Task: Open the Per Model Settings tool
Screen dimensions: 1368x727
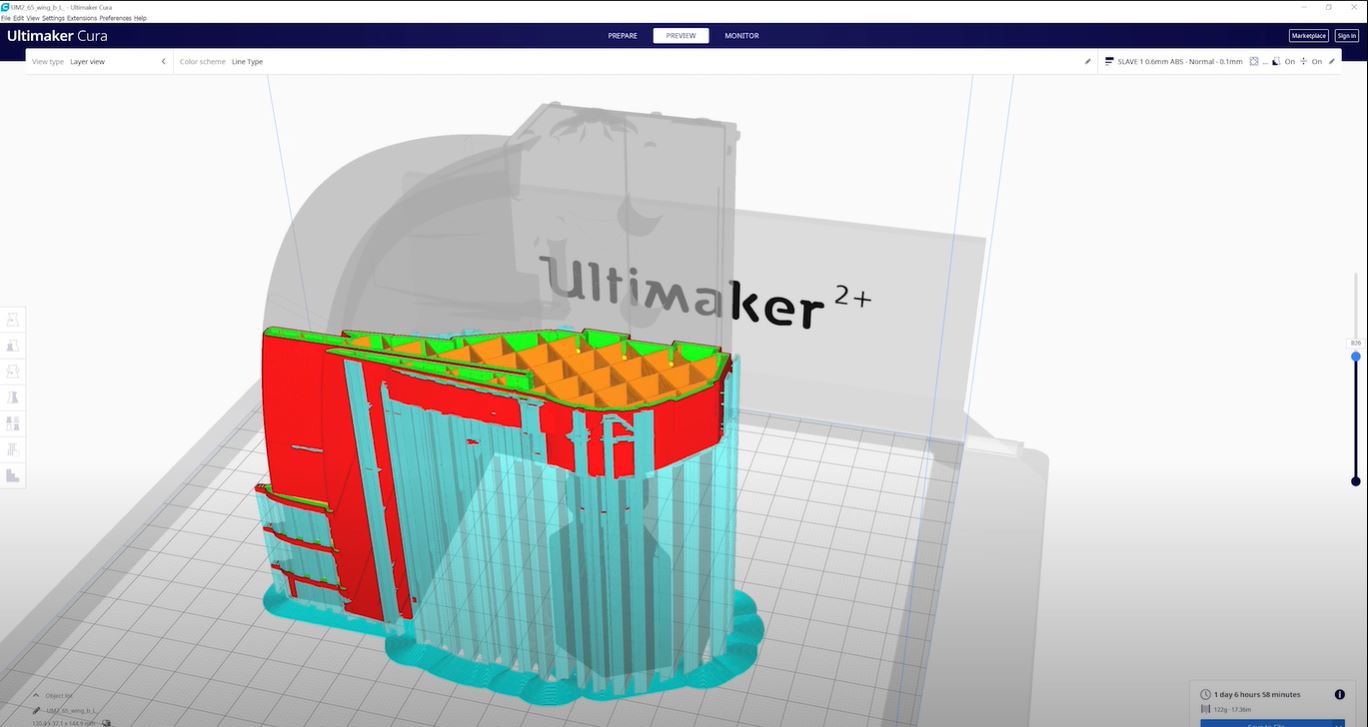Action: (13, 424)
